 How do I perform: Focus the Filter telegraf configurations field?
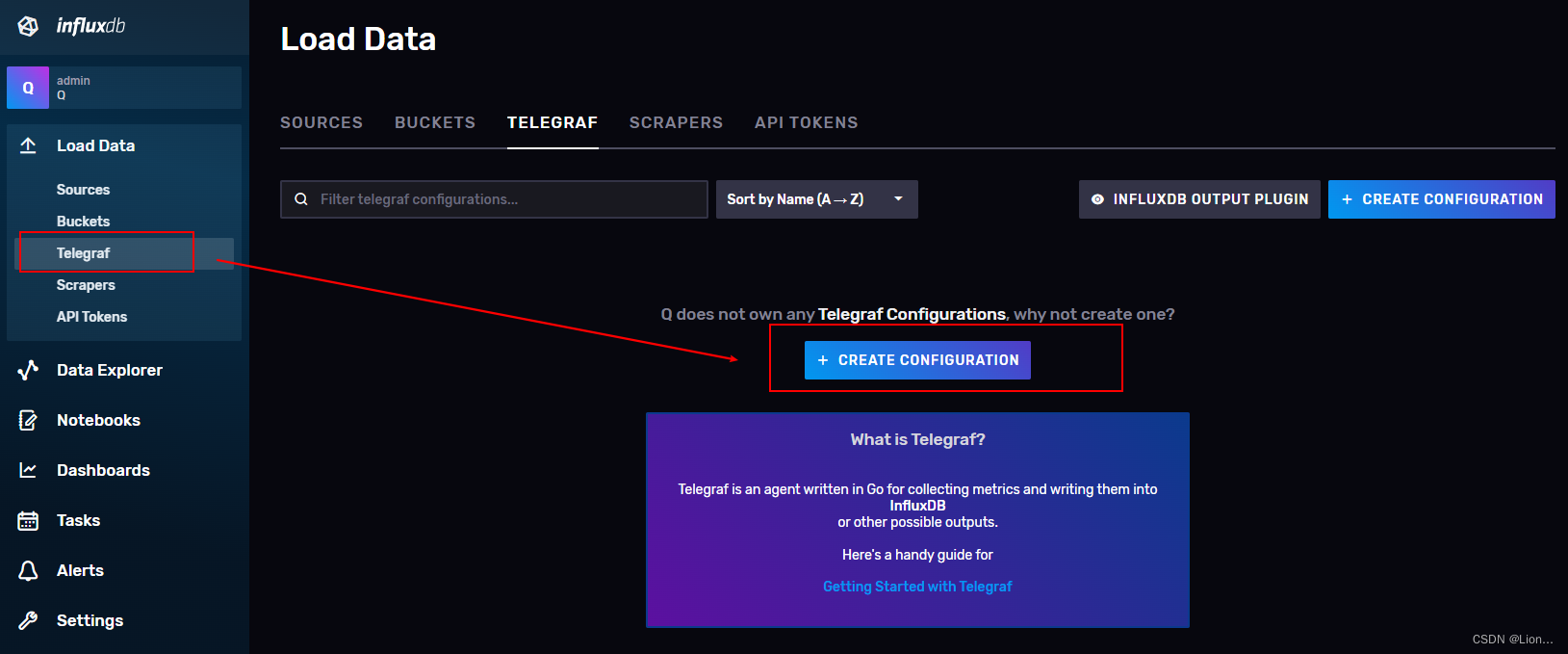(x=494, y=199)
